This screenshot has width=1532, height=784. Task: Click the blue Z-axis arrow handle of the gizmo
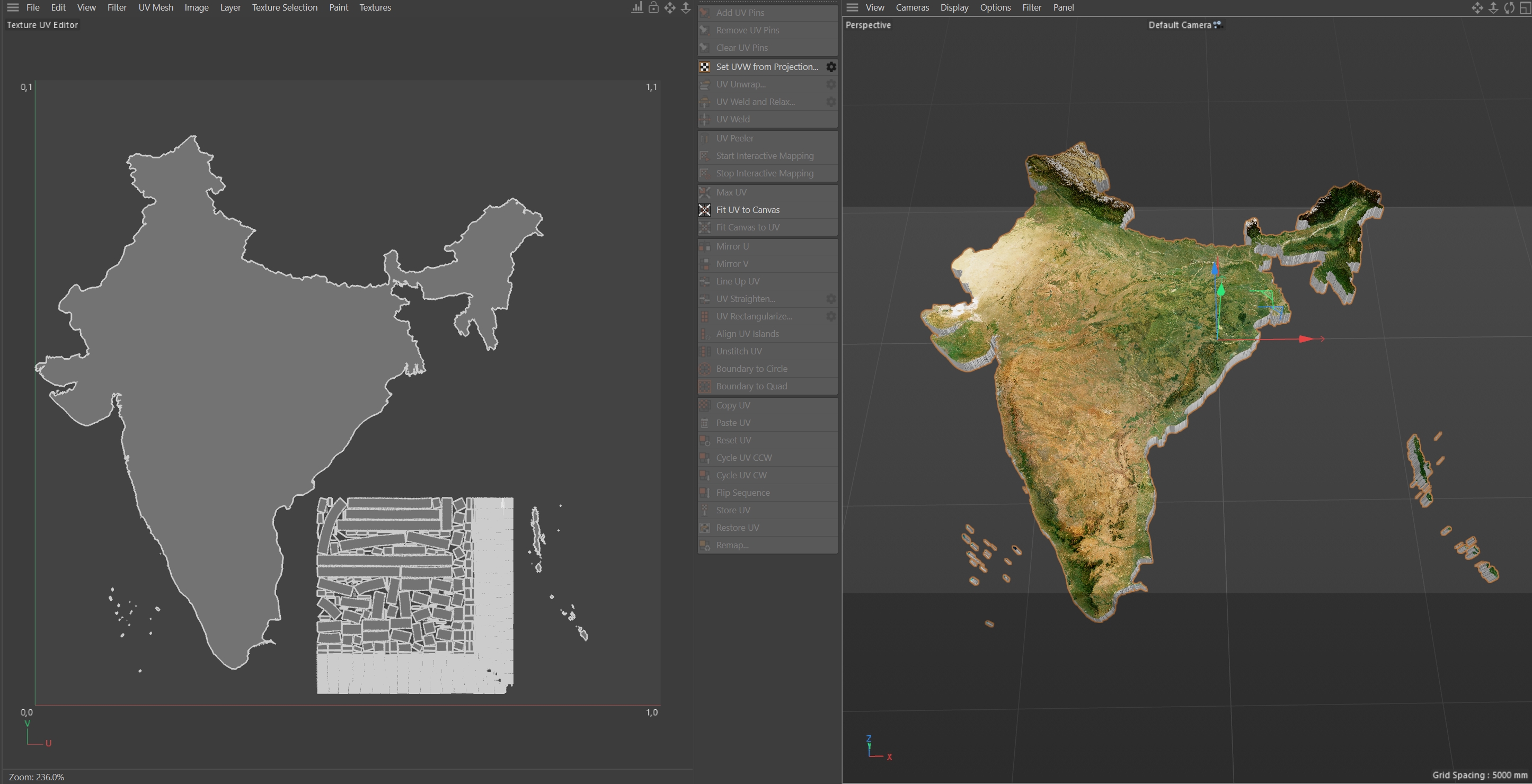click(1215, 269)
